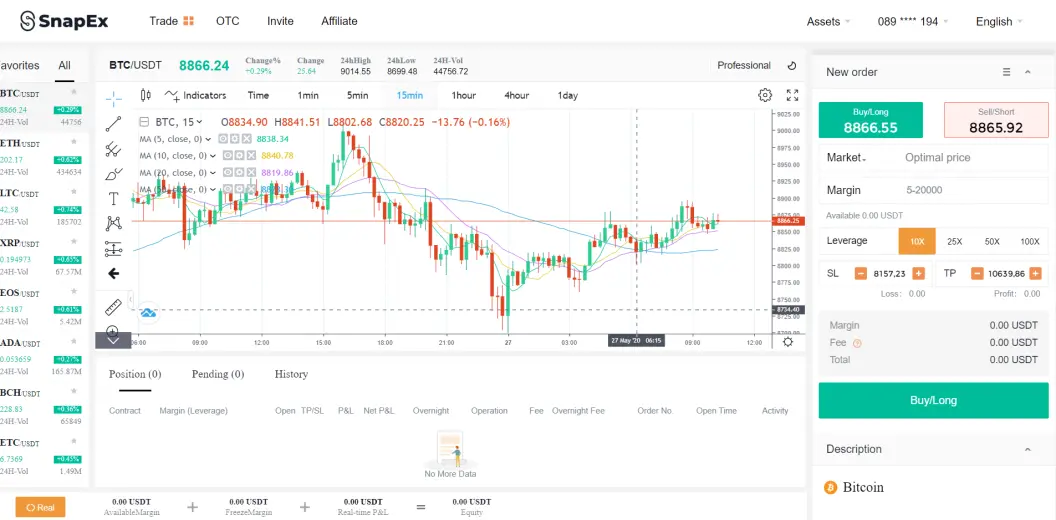Open the Trade menu

[x=171, y=21]
